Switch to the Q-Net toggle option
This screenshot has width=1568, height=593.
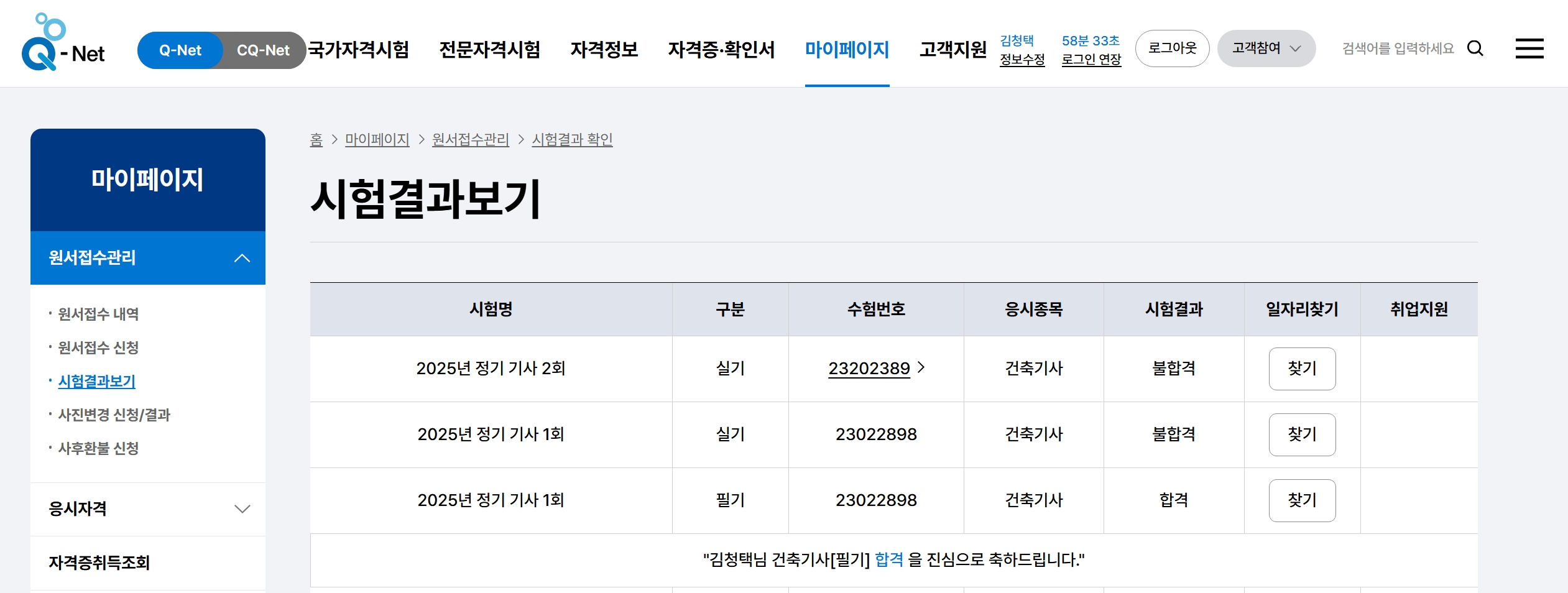[x=180, y=50]
